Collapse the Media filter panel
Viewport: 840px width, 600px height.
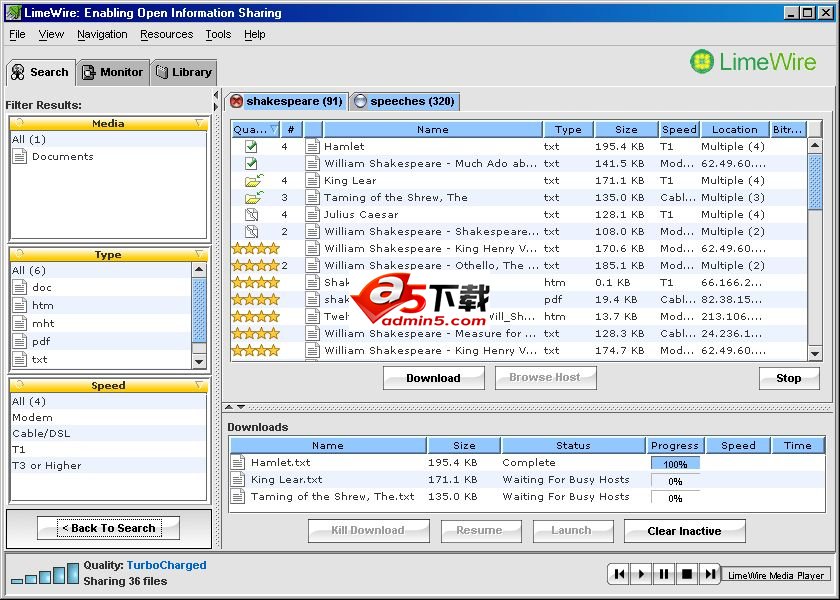click(x=199, y=124)
